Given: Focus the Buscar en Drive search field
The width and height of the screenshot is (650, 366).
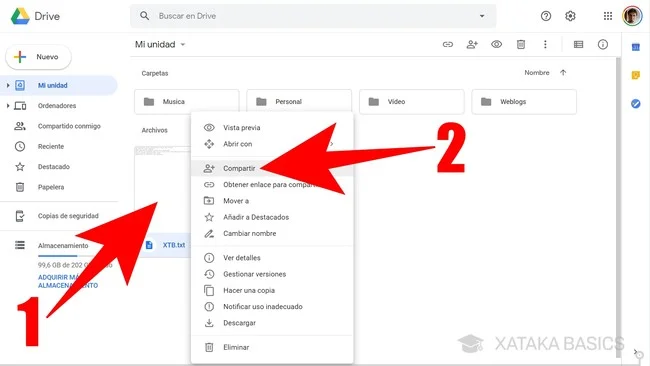Looking at the screenshot, I should [x=313, y=16].
